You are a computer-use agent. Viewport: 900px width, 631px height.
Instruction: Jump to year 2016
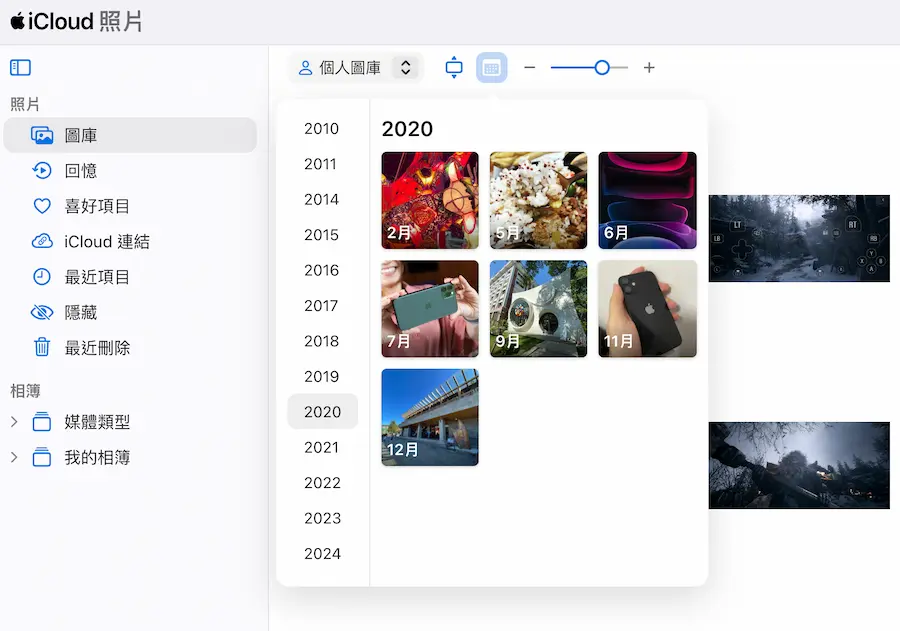[322, 270]
